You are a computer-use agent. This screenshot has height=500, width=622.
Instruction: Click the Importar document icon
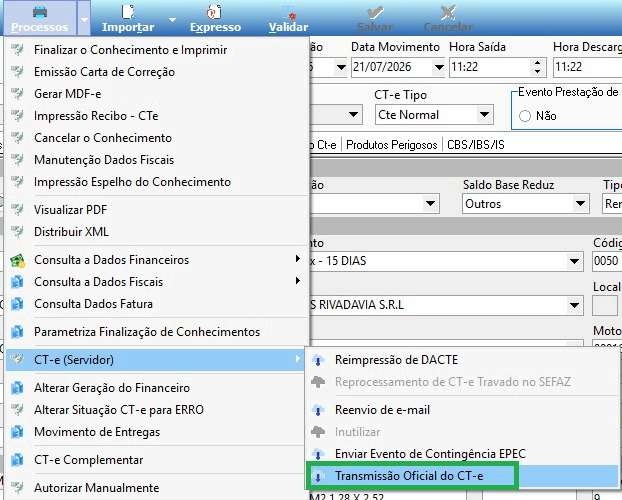coord(128,11)
